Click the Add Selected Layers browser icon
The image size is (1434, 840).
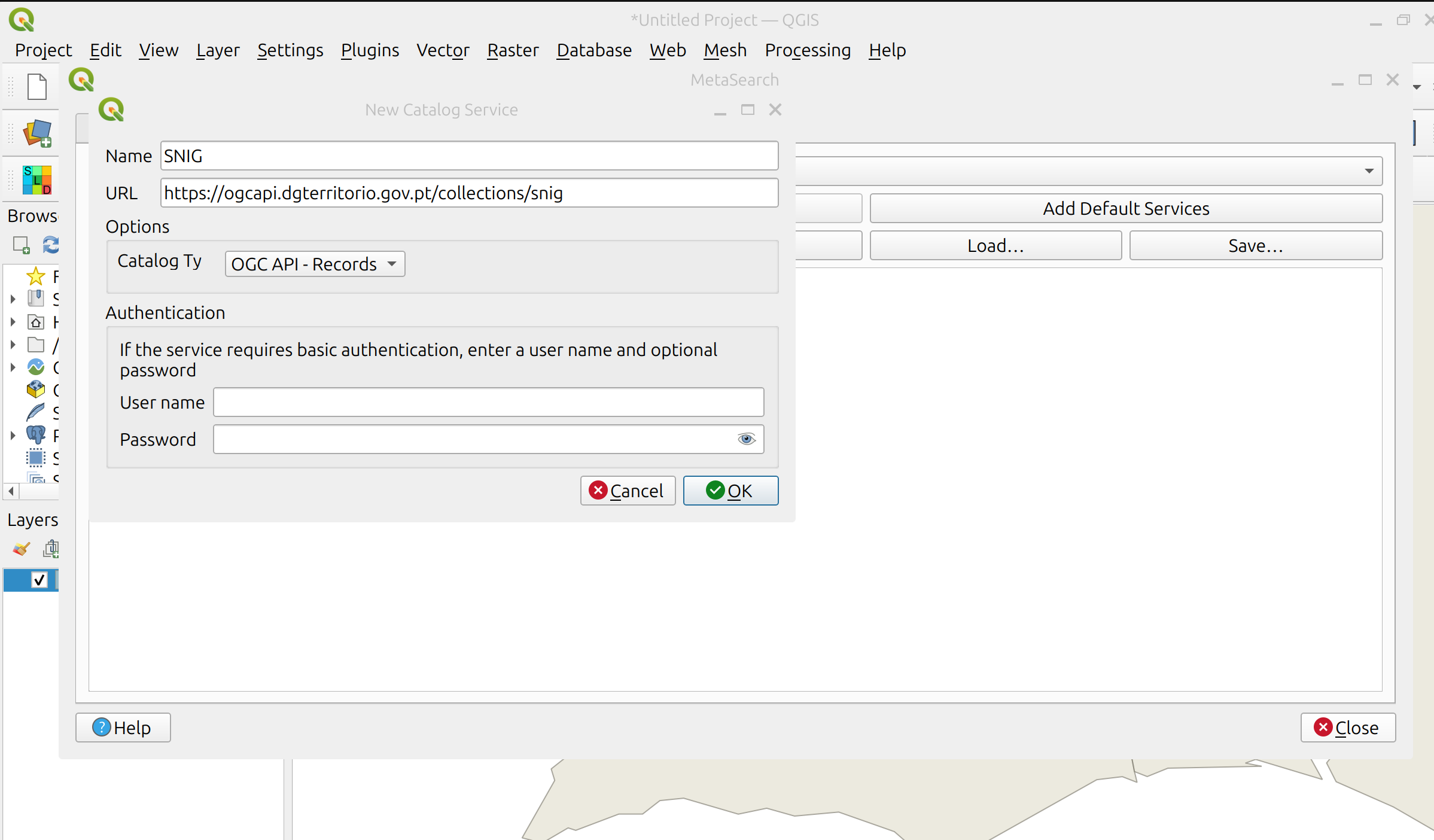pos(22,245)
